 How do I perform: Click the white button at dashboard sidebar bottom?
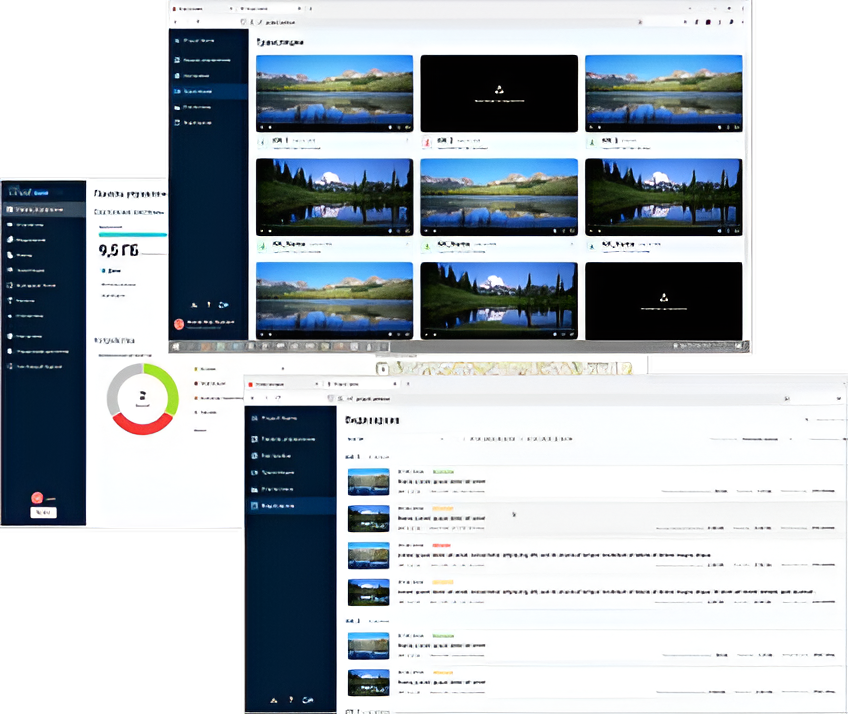click(x=43, y=512)
